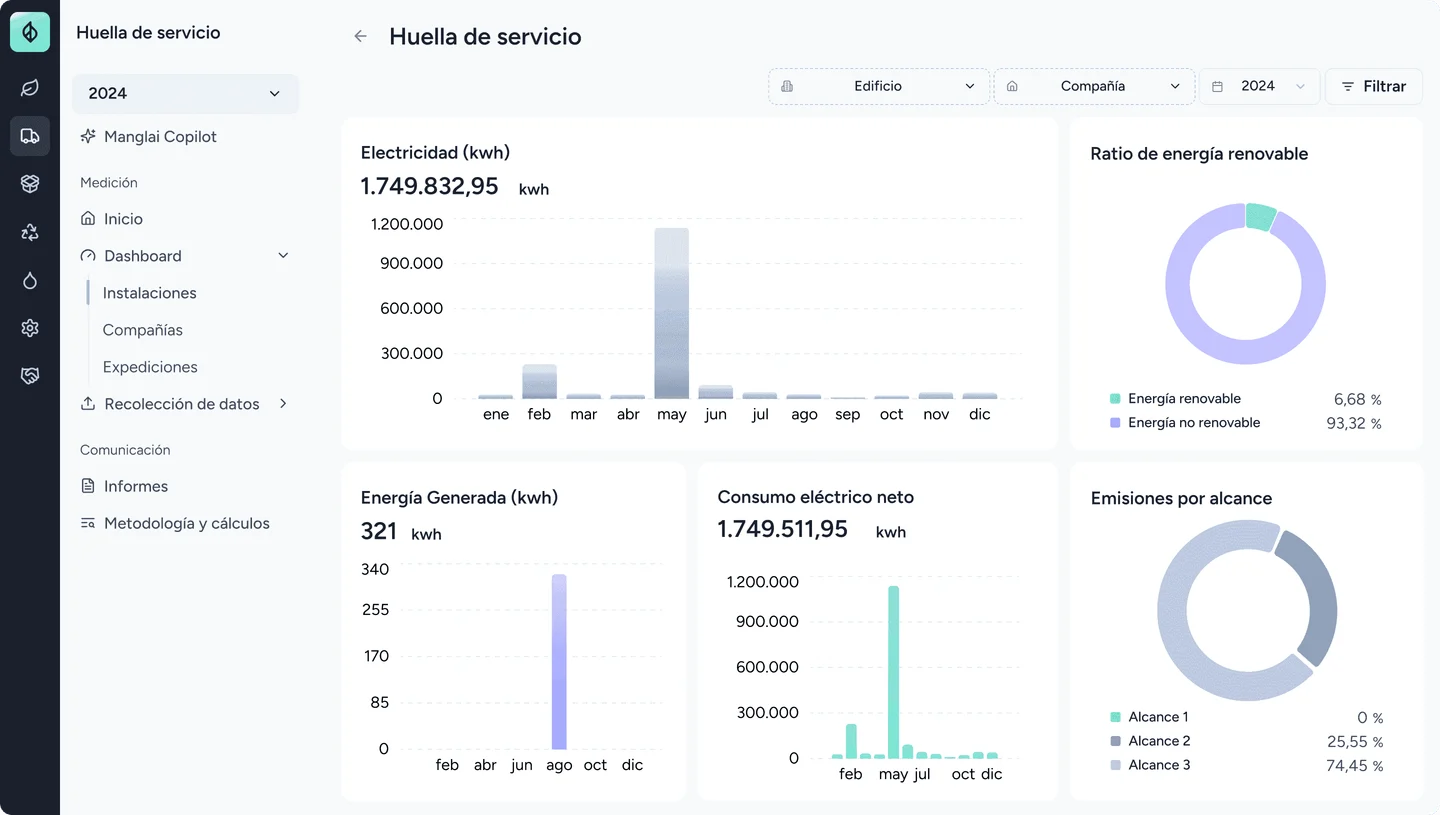
Task: Open the settings gear icon
Action: coord(30,328)
